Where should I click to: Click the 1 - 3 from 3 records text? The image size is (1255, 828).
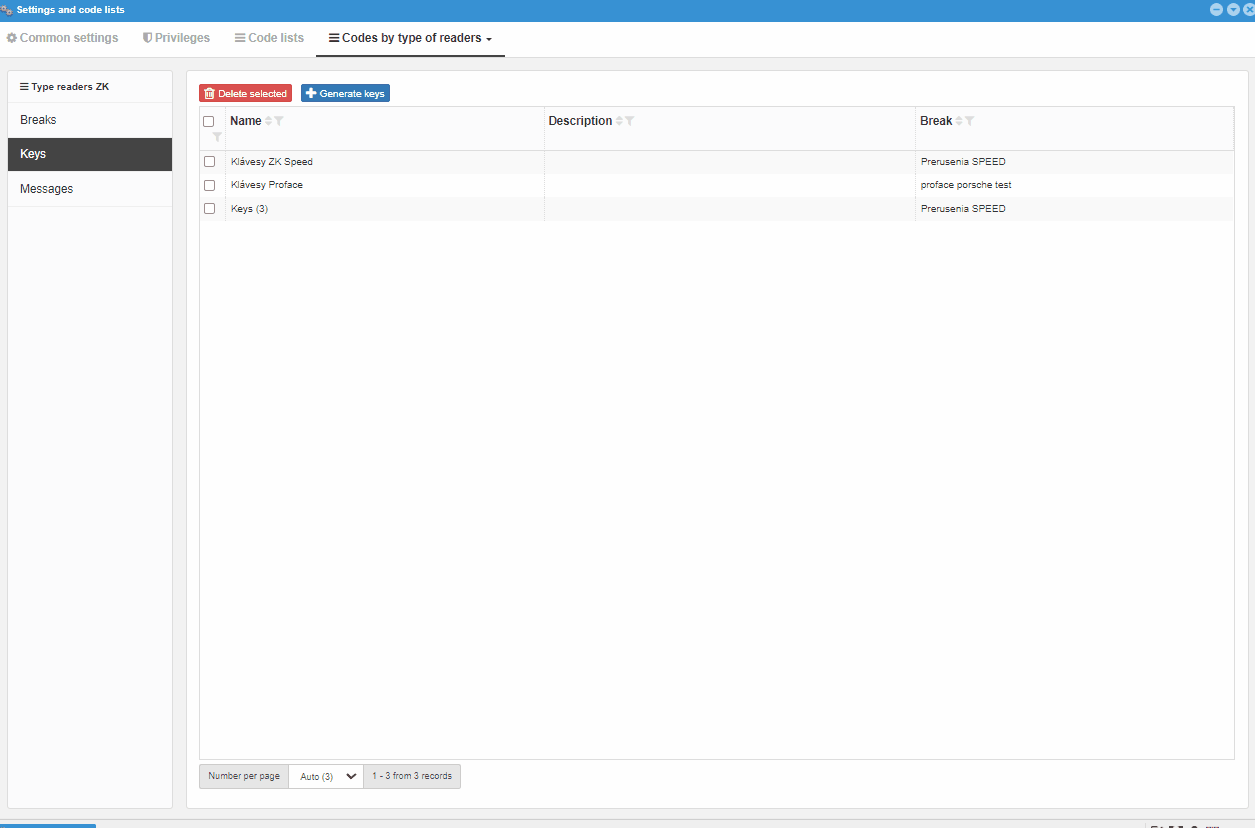click(x=412, y=776)
